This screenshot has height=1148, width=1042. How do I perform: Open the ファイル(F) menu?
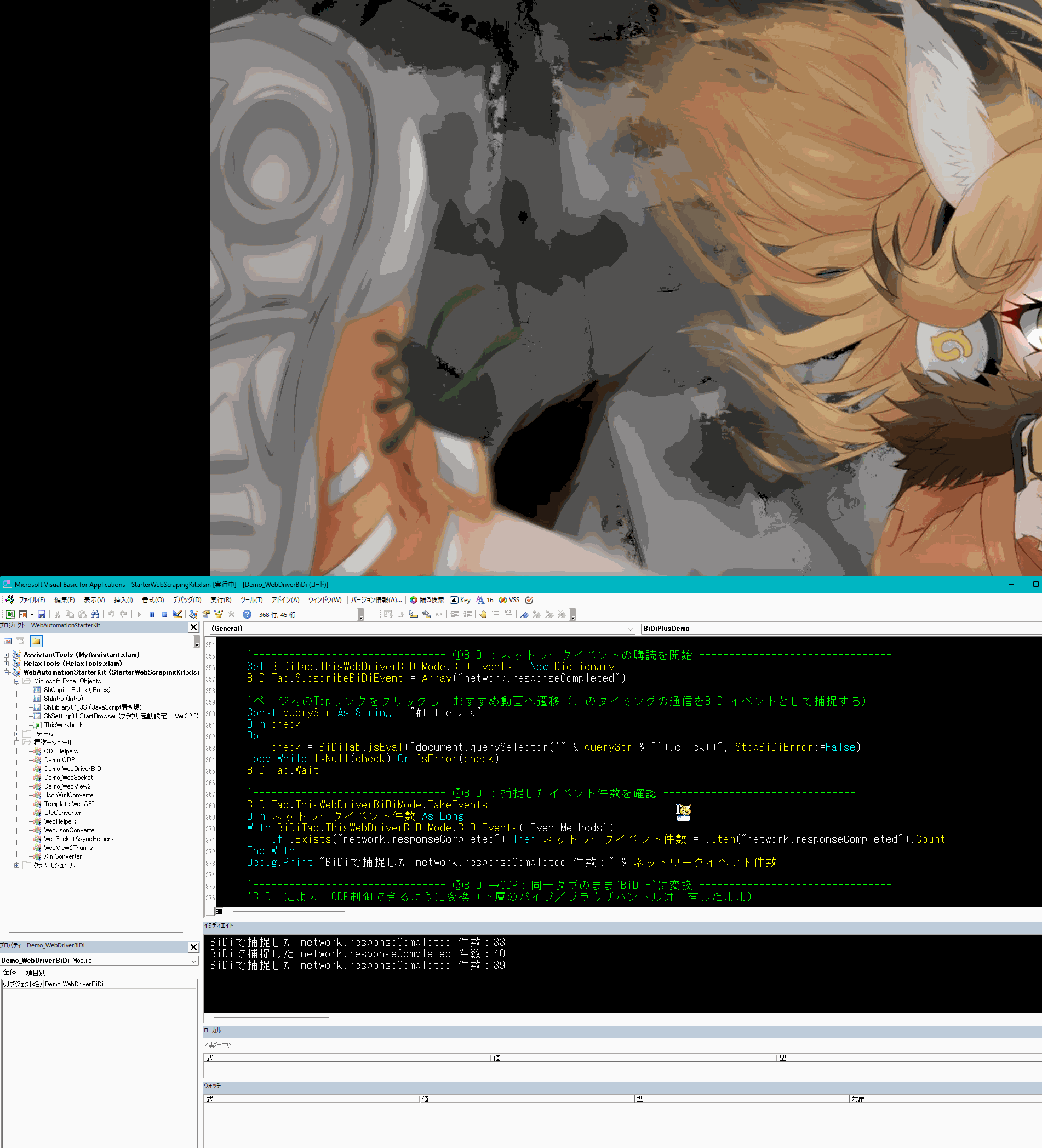pos(32,600)
